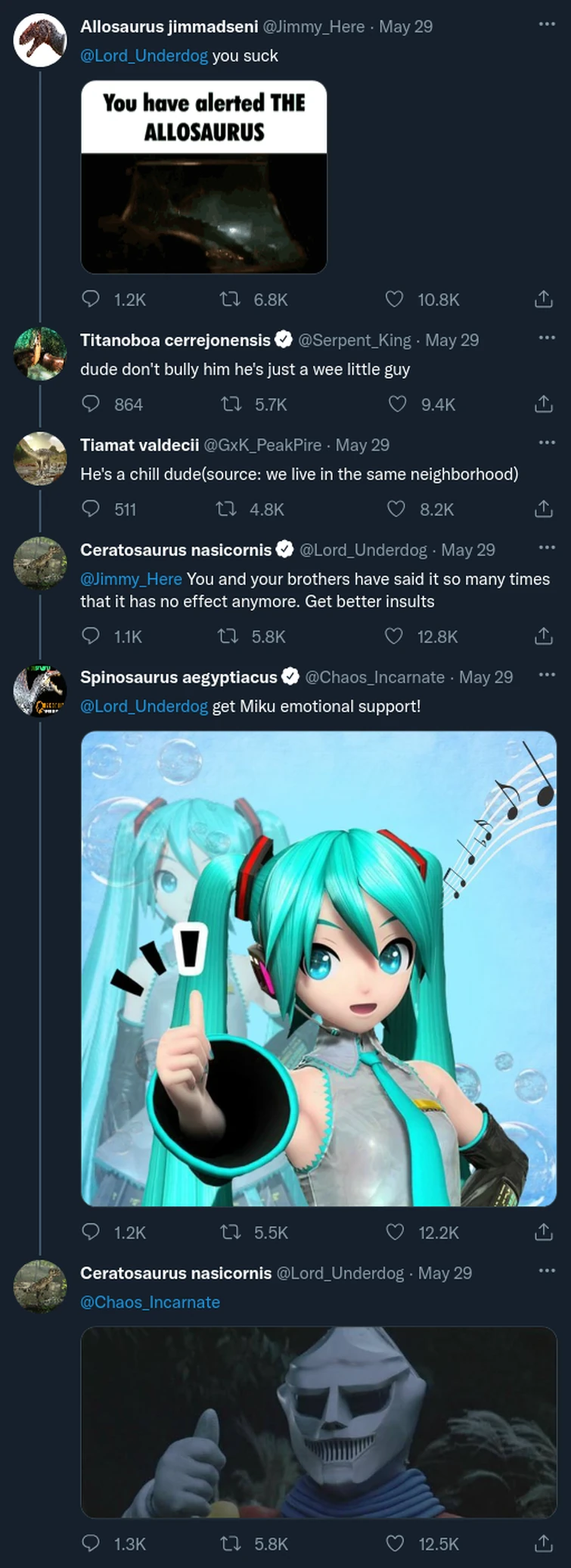Image resolution: width=571 pixels, height=1568 pixels.
Task: Reply to Titanoboa's comment
Action: (x=91, y=404)
